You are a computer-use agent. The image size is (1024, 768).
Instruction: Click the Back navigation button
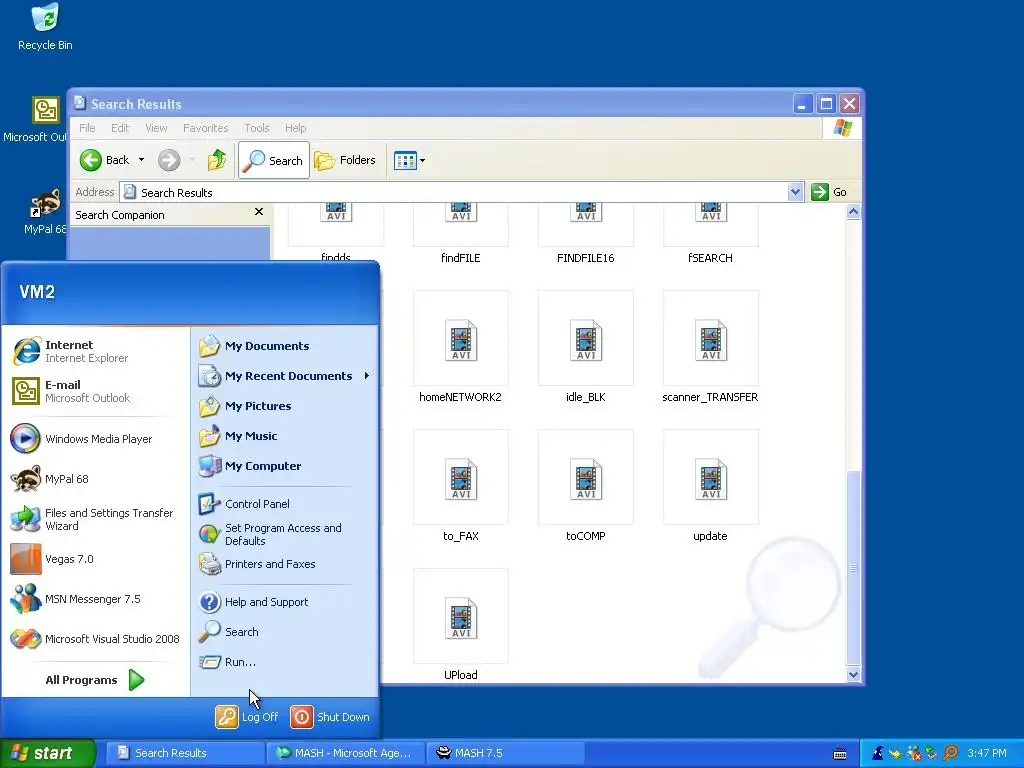click(104, 160)
